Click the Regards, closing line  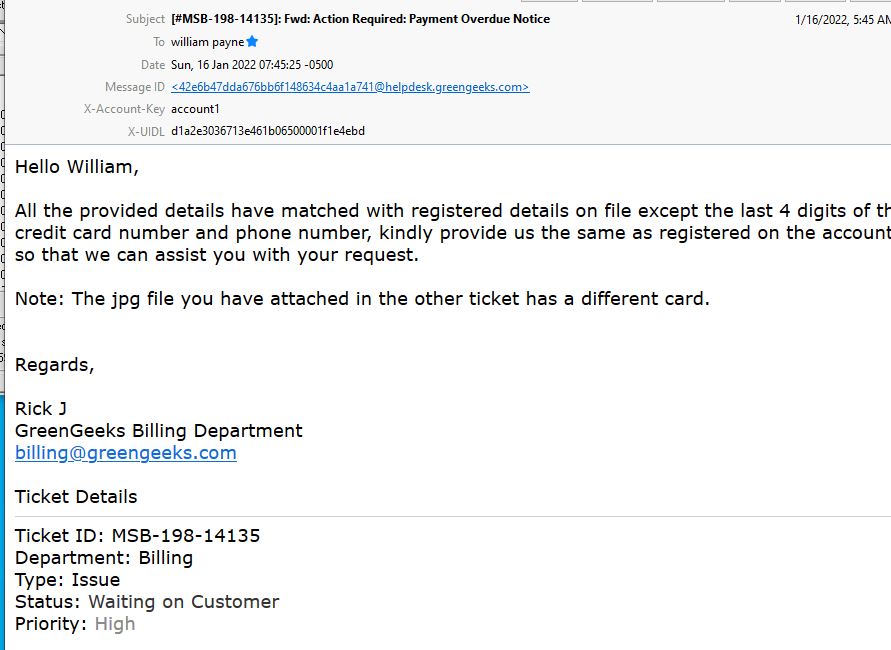coord(55,365)
